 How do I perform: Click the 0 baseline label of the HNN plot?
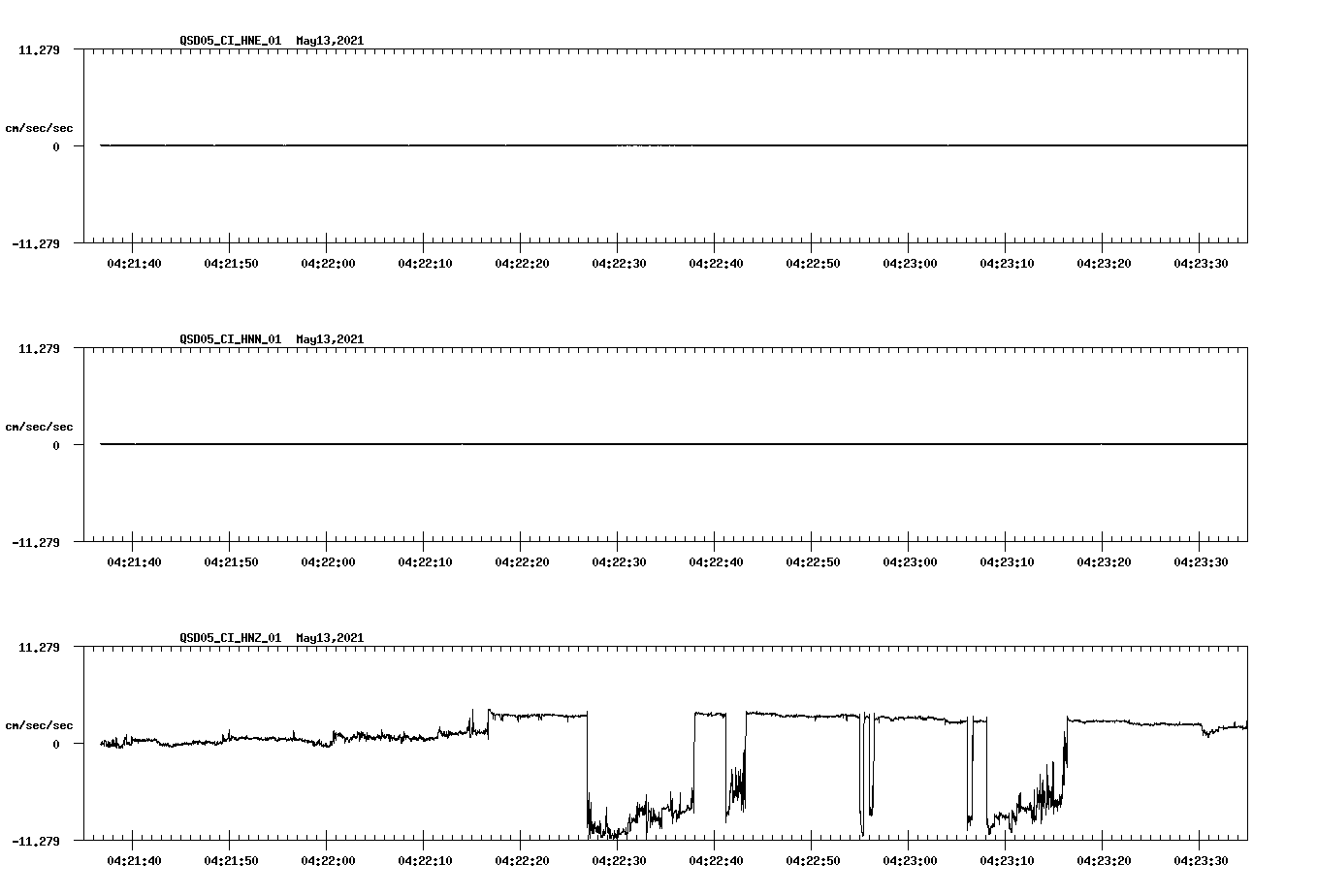[x=57, y=444]
